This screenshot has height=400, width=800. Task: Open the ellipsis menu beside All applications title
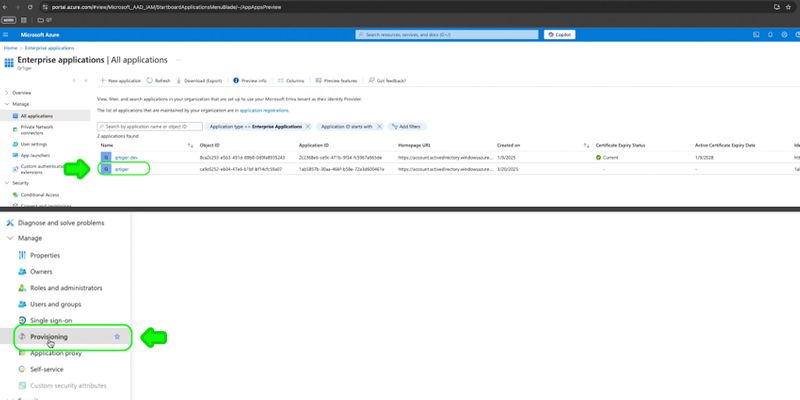click(x=179, y=60)
